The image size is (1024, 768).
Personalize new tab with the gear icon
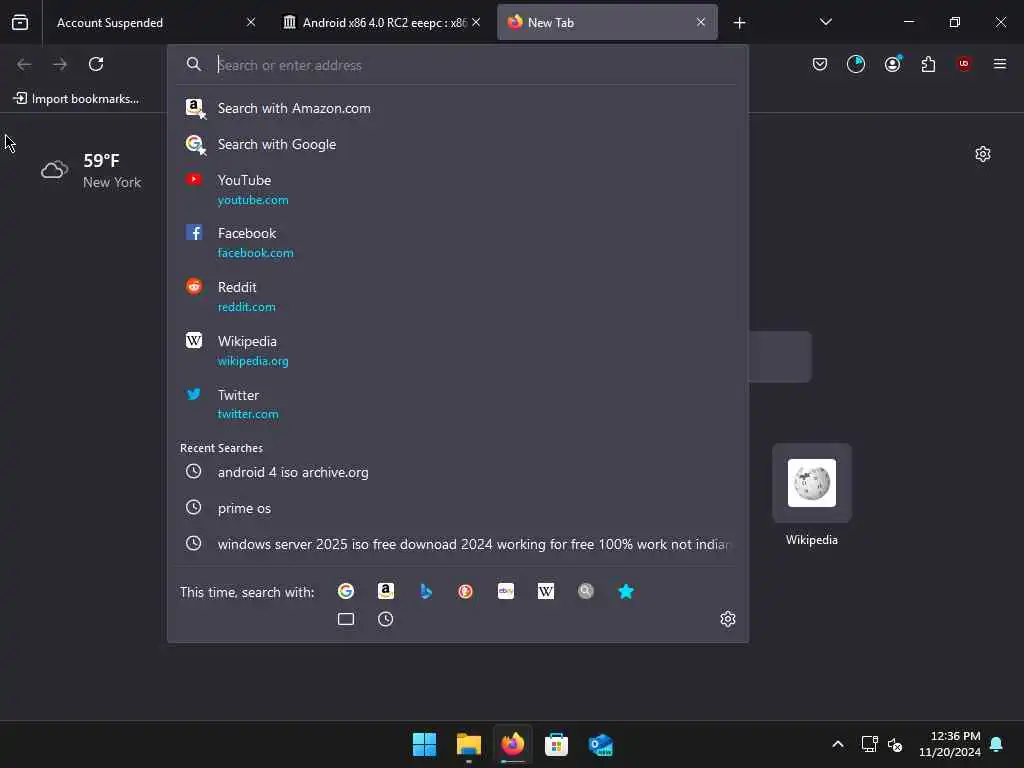(983, 154)
